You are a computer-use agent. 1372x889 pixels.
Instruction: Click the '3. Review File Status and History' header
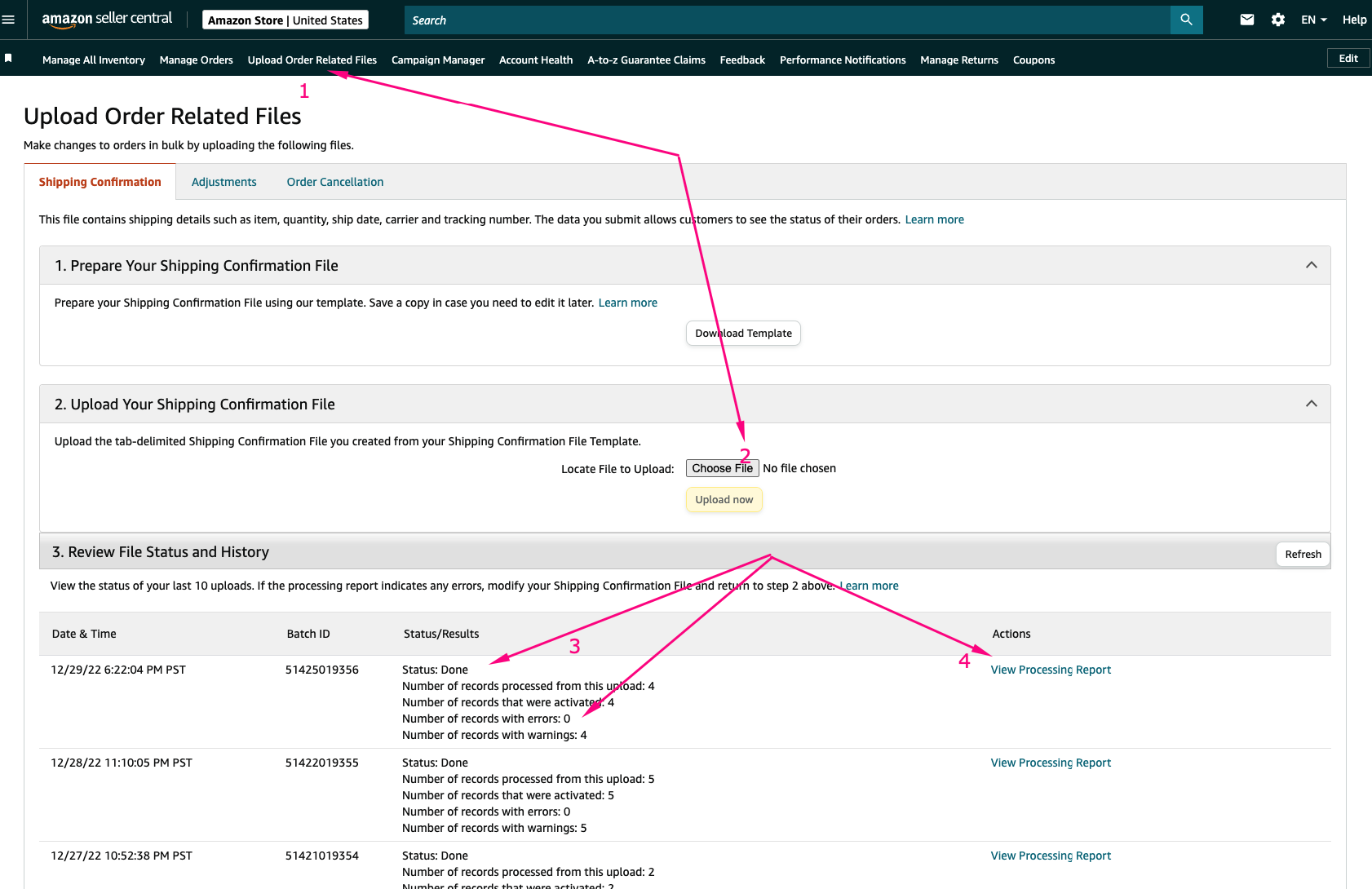tap(161, 552)
